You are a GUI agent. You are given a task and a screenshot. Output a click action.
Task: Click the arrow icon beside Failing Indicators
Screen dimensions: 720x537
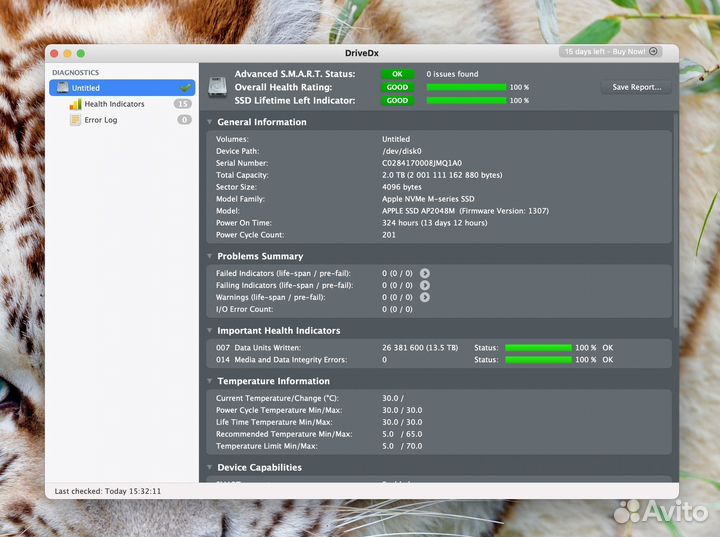(x=425, y=285)
